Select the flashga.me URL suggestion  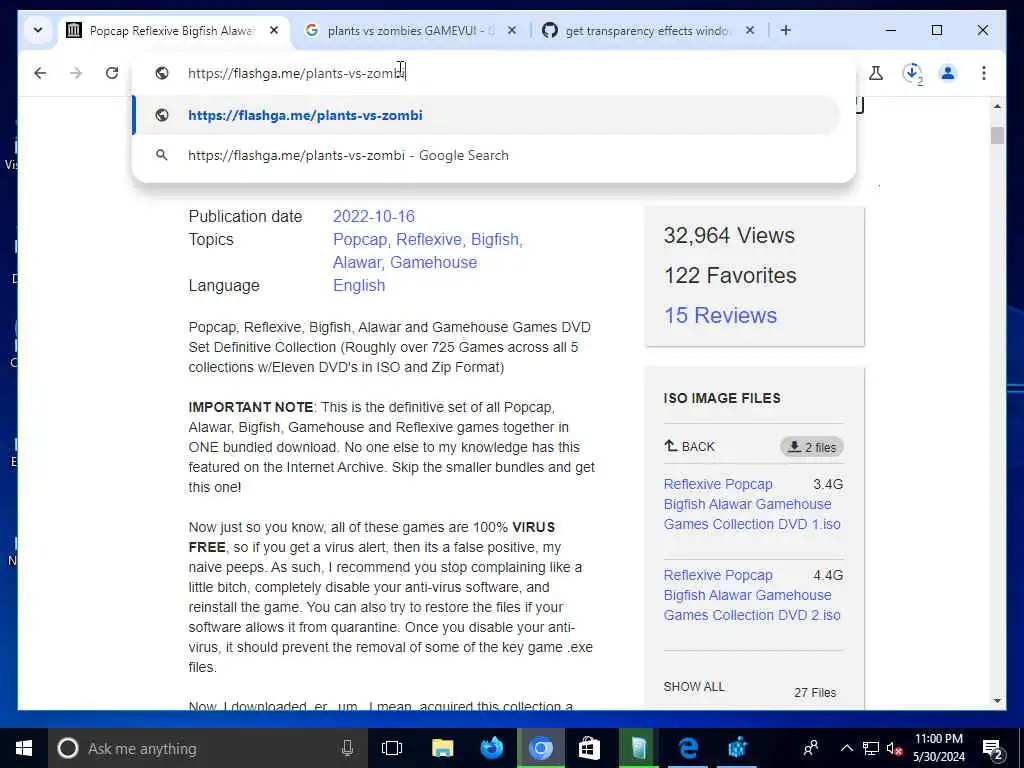(x=486, y=116)
